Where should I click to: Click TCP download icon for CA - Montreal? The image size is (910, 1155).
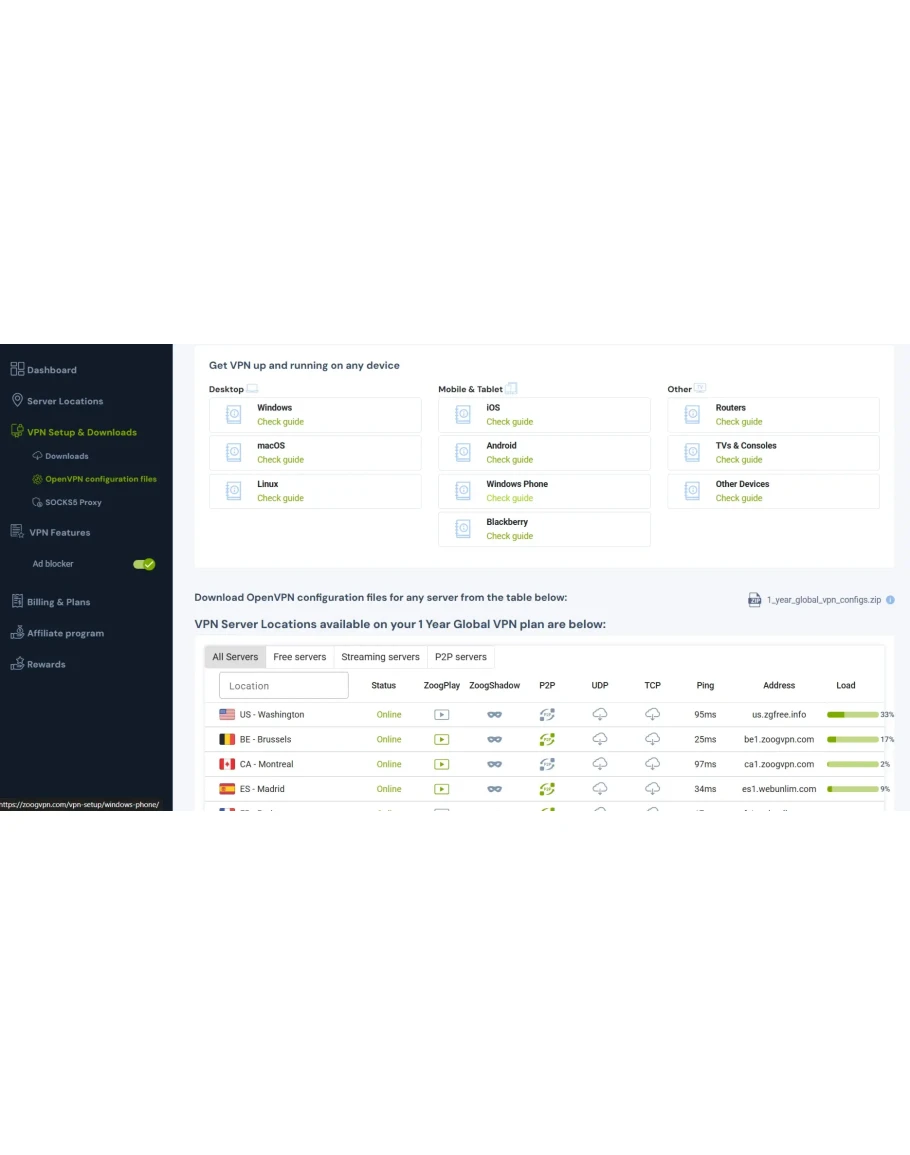[652, 764]
